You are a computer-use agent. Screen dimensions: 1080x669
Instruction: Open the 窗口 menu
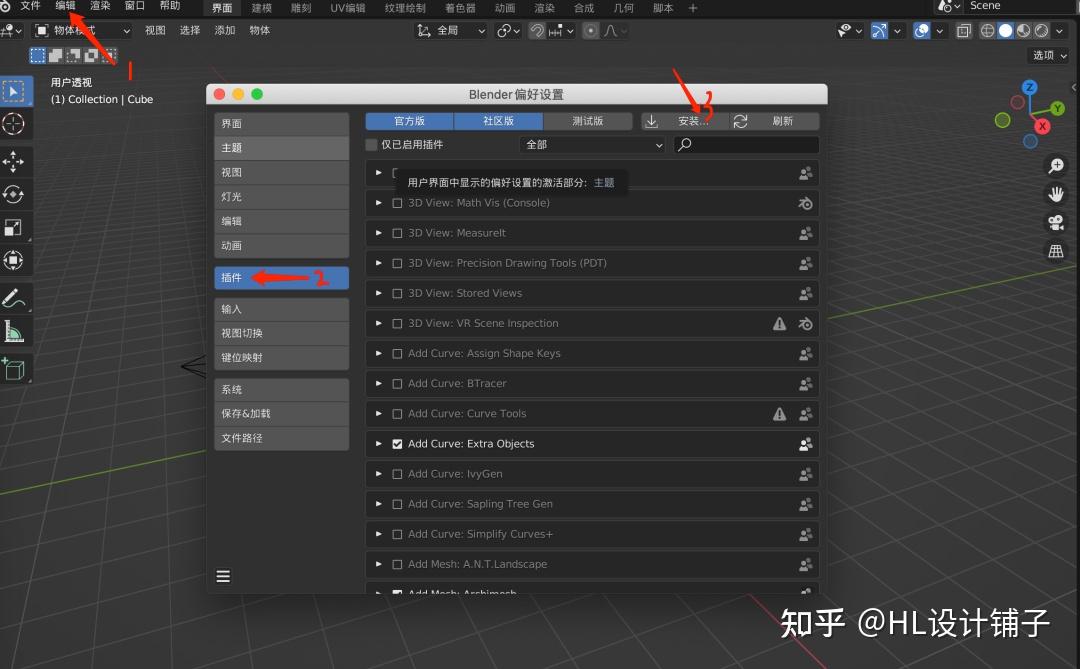(x=134, y=6)
